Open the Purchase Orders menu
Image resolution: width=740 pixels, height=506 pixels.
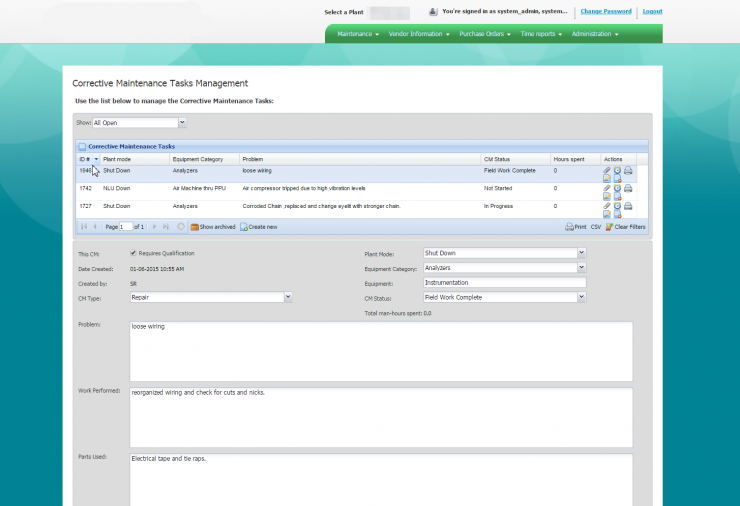(485, 34)
